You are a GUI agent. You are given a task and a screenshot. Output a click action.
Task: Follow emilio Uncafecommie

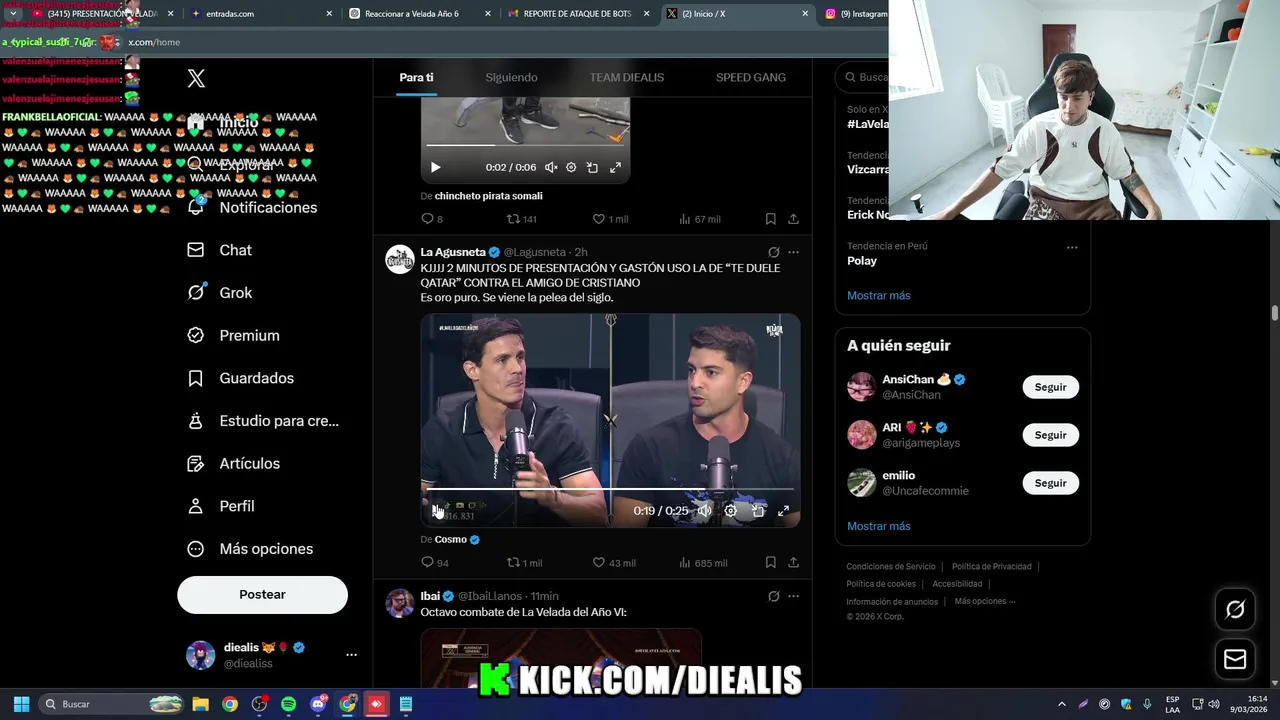click(1050, 483)
